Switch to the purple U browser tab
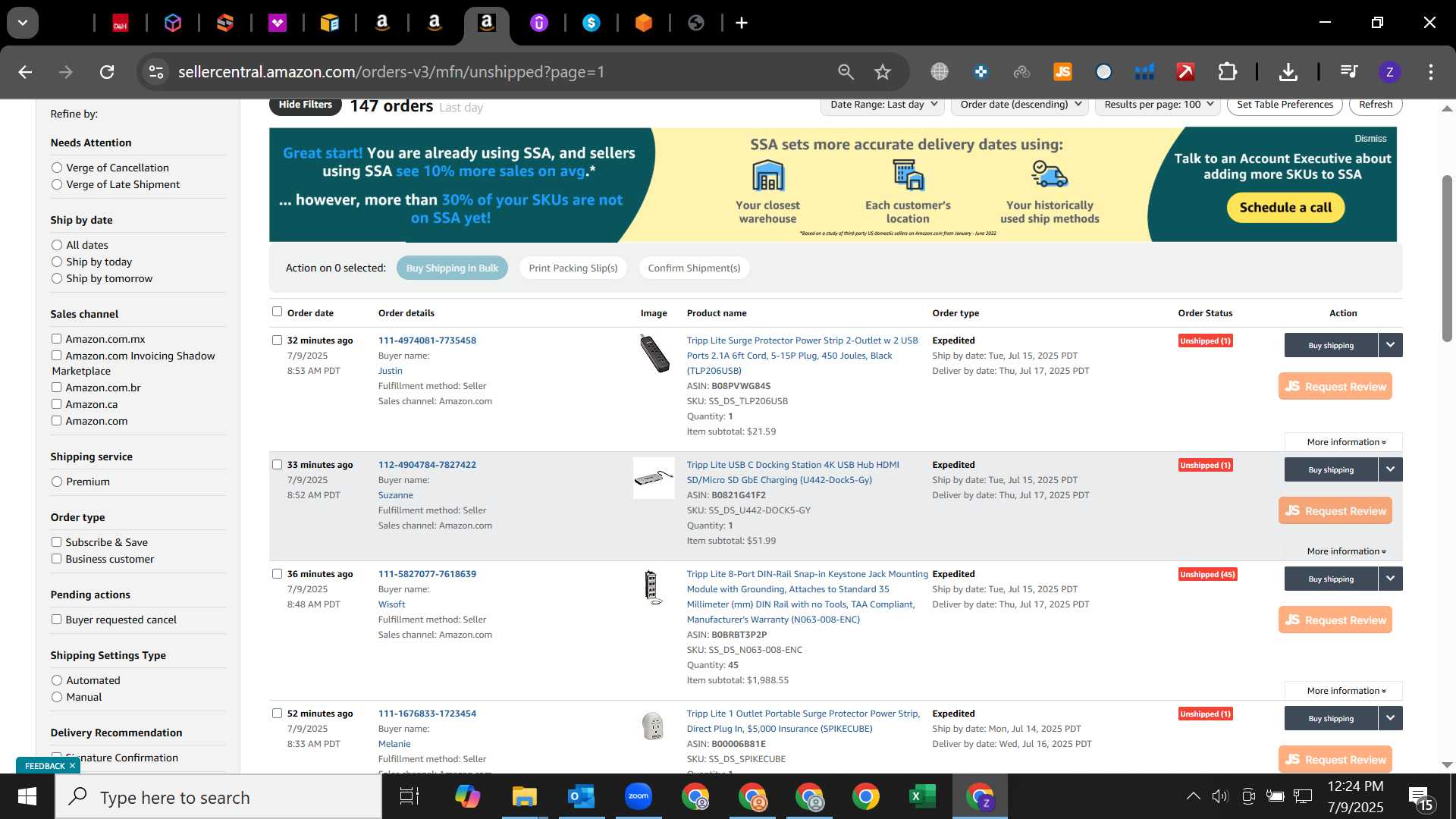Image resolution: width=1456 pixels, height=819 pixels. 539,24
